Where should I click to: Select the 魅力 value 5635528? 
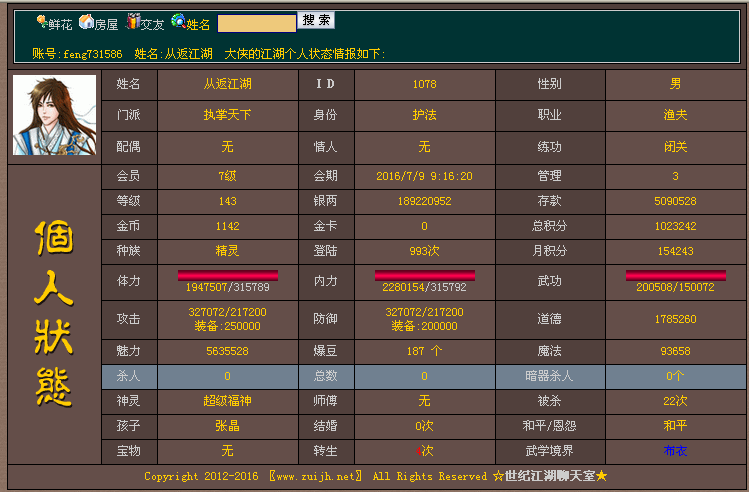coord(227,351)
